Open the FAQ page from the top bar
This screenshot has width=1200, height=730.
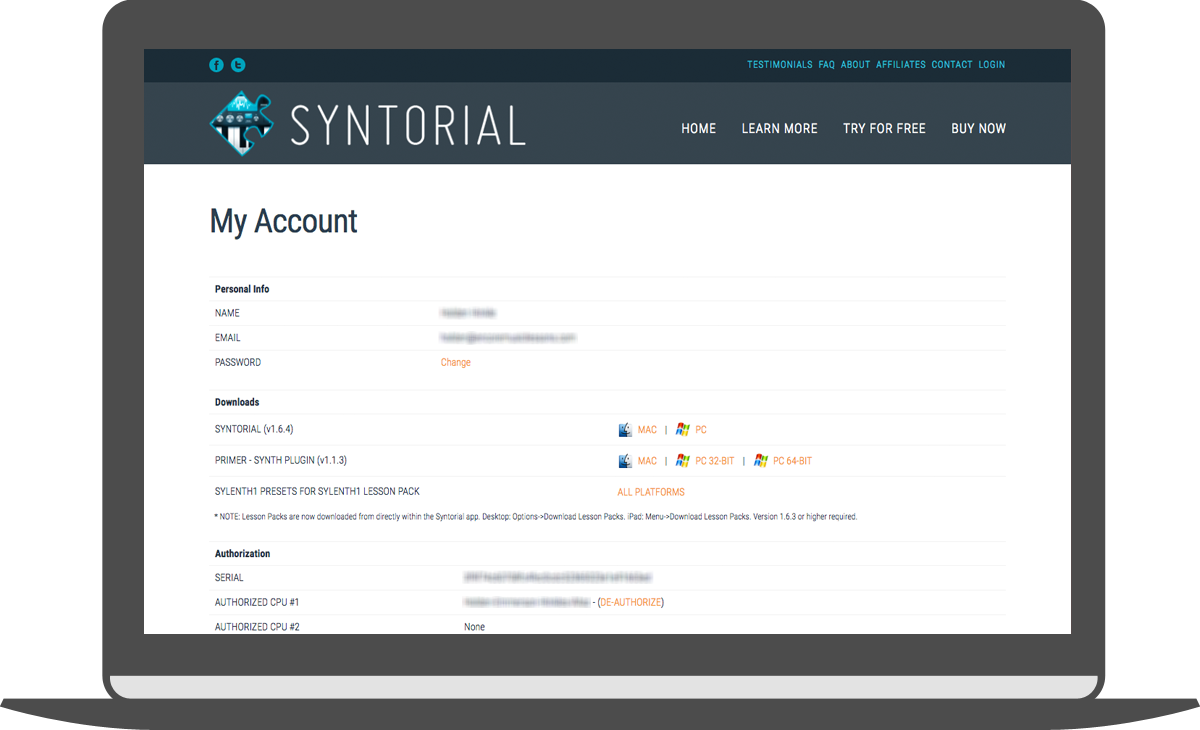[826, 64]
